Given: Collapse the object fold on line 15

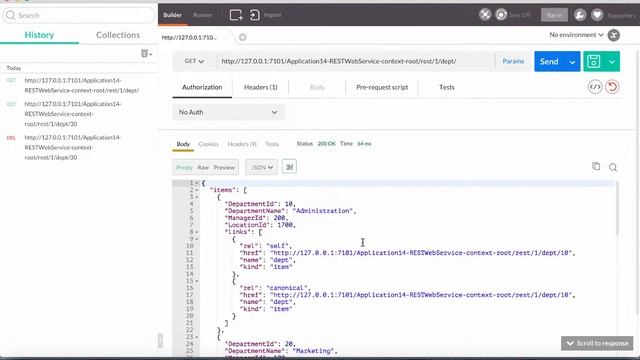Looking at the screenshot, I should coord(197,281).
